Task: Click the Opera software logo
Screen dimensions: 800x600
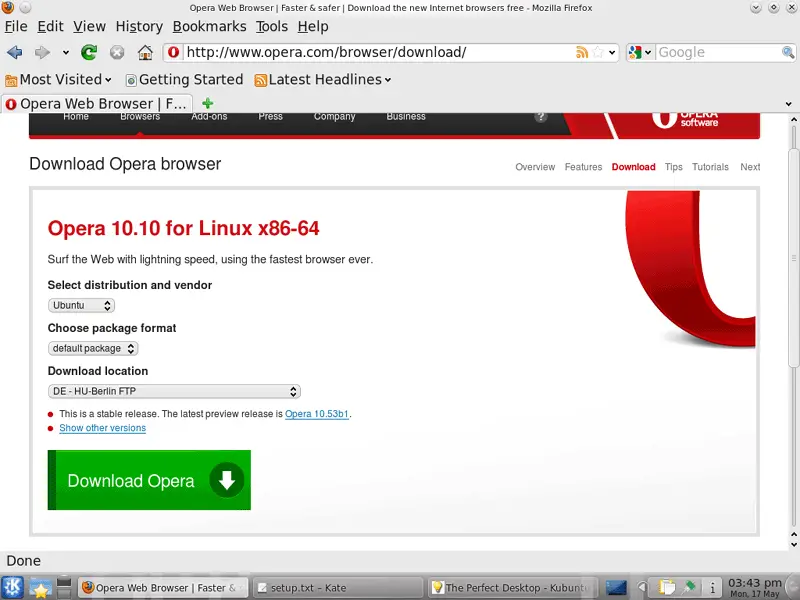Action: pos(685,120)
